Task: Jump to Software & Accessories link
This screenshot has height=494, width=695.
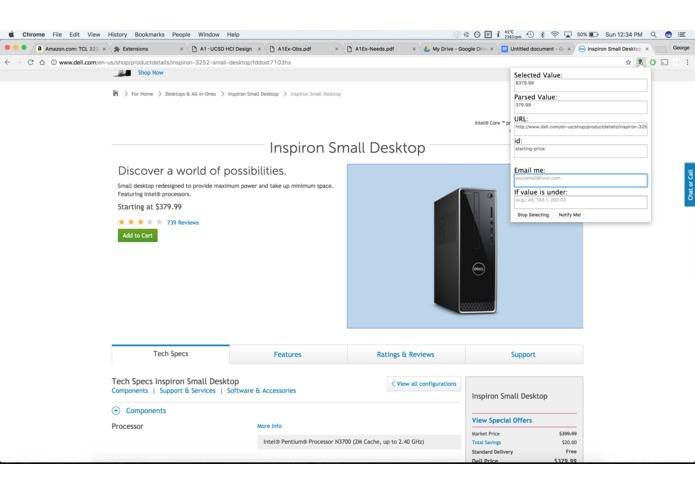Action: click(x=261, y=391)
